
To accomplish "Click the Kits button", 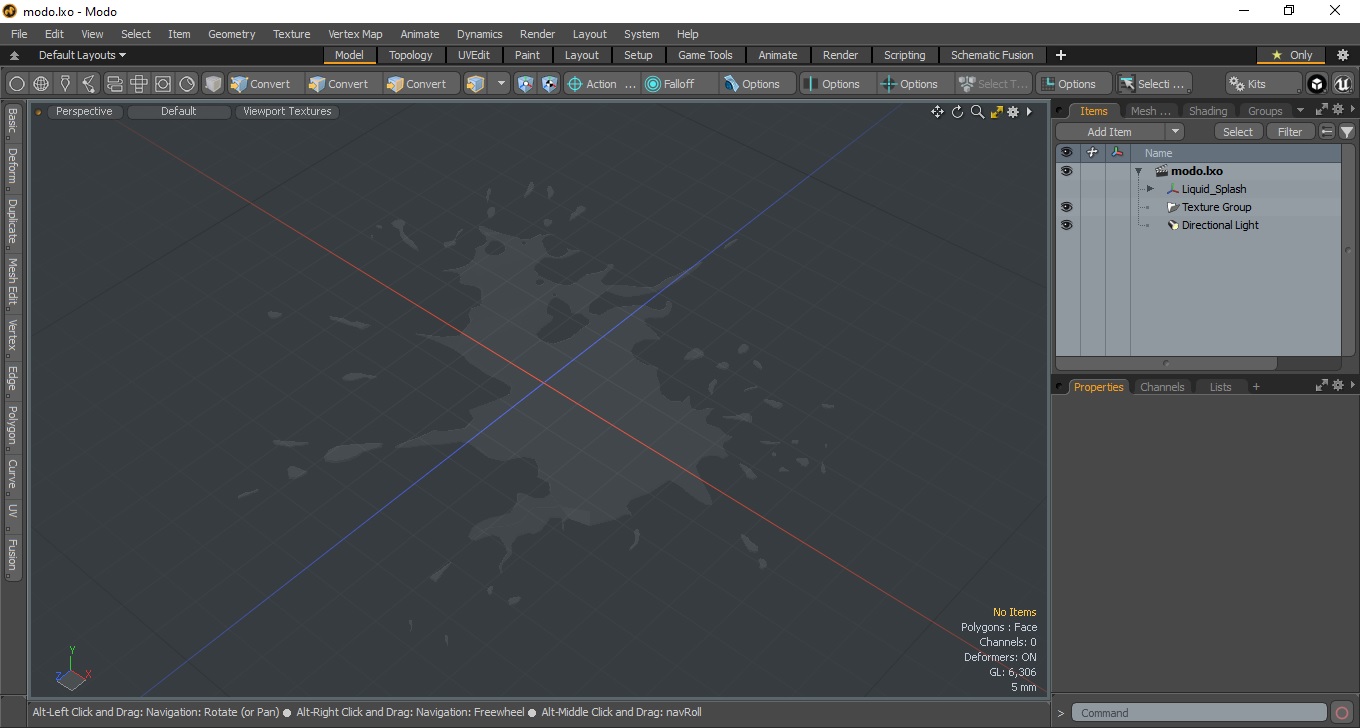I will click(x=1264, y=84).
